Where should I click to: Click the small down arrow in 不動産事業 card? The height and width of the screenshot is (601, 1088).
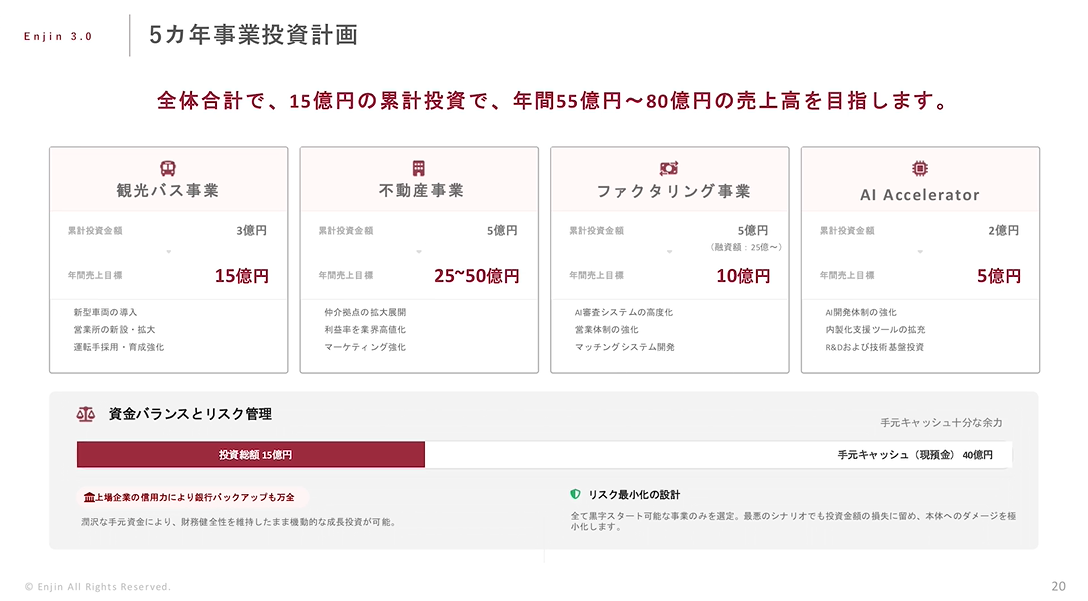coord(419,252)
